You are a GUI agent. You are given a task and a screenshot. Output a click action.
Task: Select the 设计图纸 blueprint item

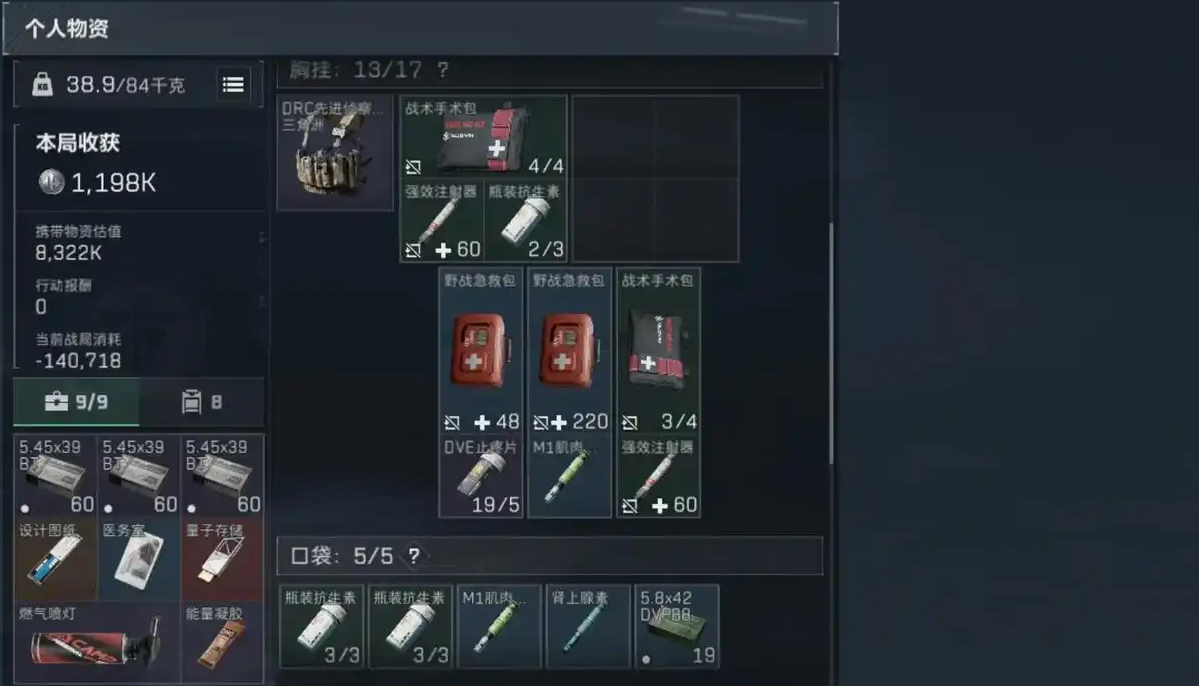point(56,560)
